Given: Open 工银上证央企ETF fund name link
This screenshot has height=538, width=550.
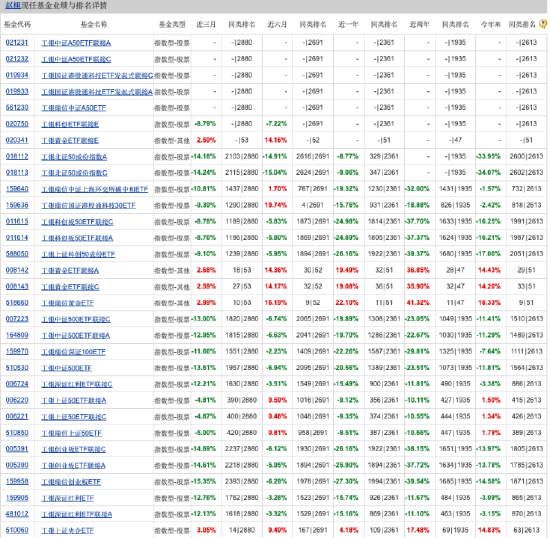Looking at the screenshot, I should click(x=68, y=530).
